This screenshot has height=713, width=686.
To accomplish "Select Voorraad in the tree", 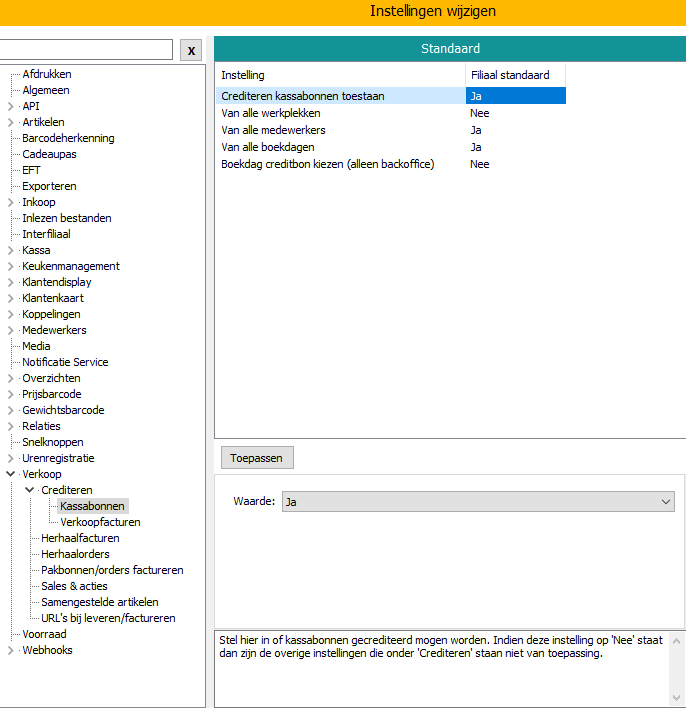I will (44, 634).
